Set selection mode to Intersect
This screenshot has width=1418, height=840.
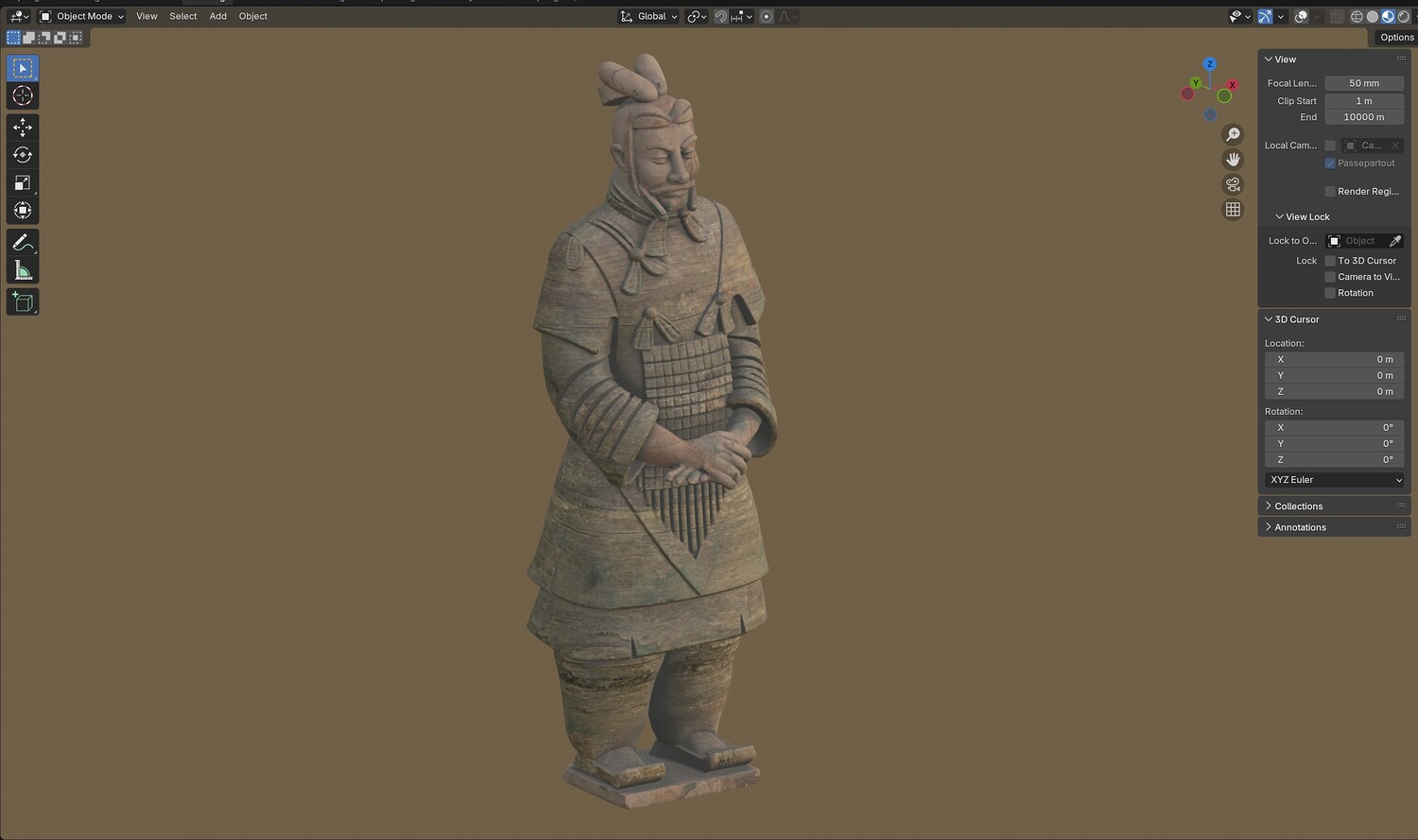click(x=76, y=38)
